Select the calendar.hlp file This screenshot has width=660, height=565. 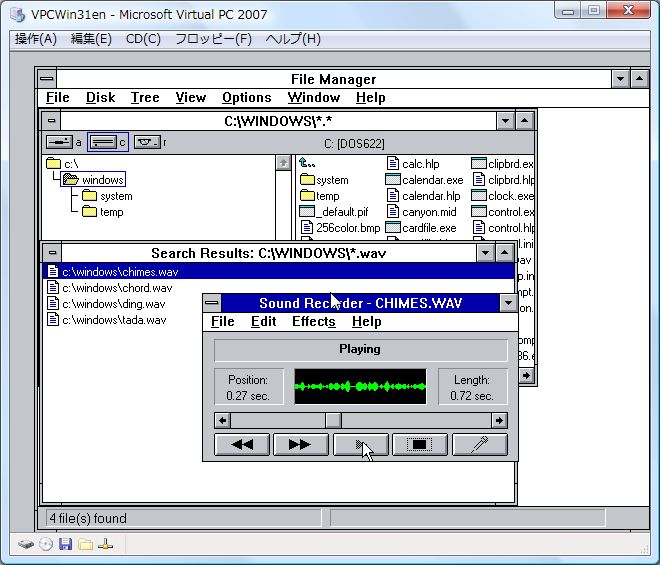[x=423, y=196]
